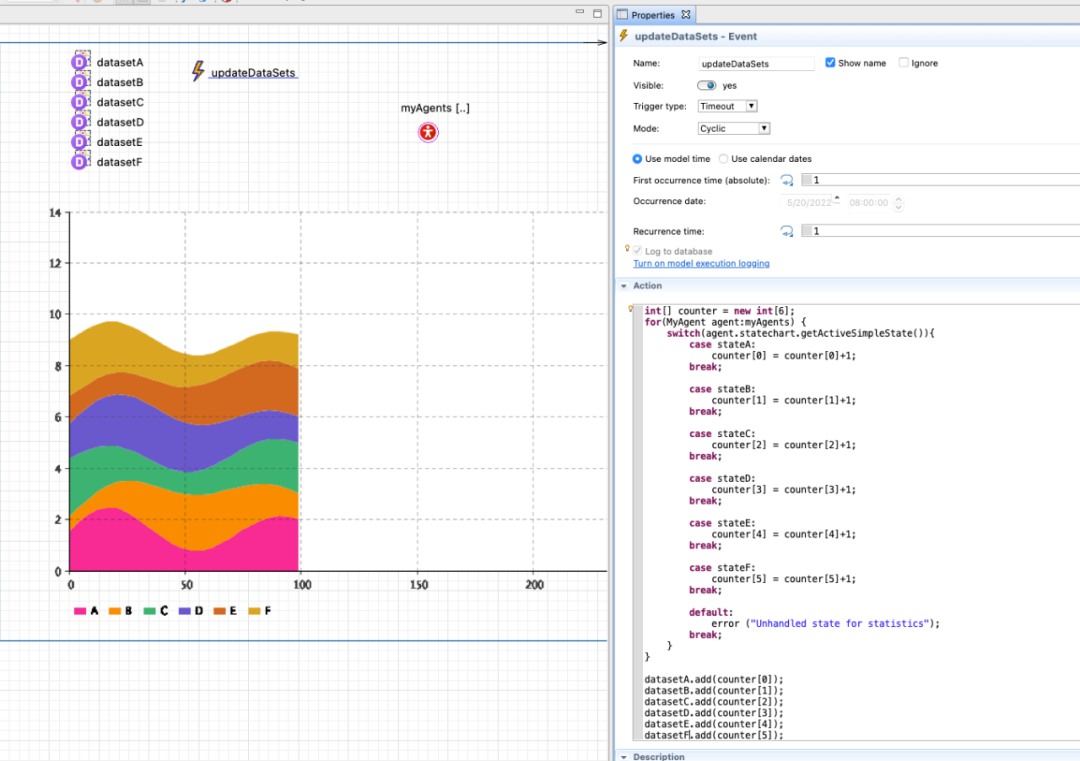The image size is (1080, 761).
Task: Toggle the Visible yes switch
Action: tap(706, 85)
